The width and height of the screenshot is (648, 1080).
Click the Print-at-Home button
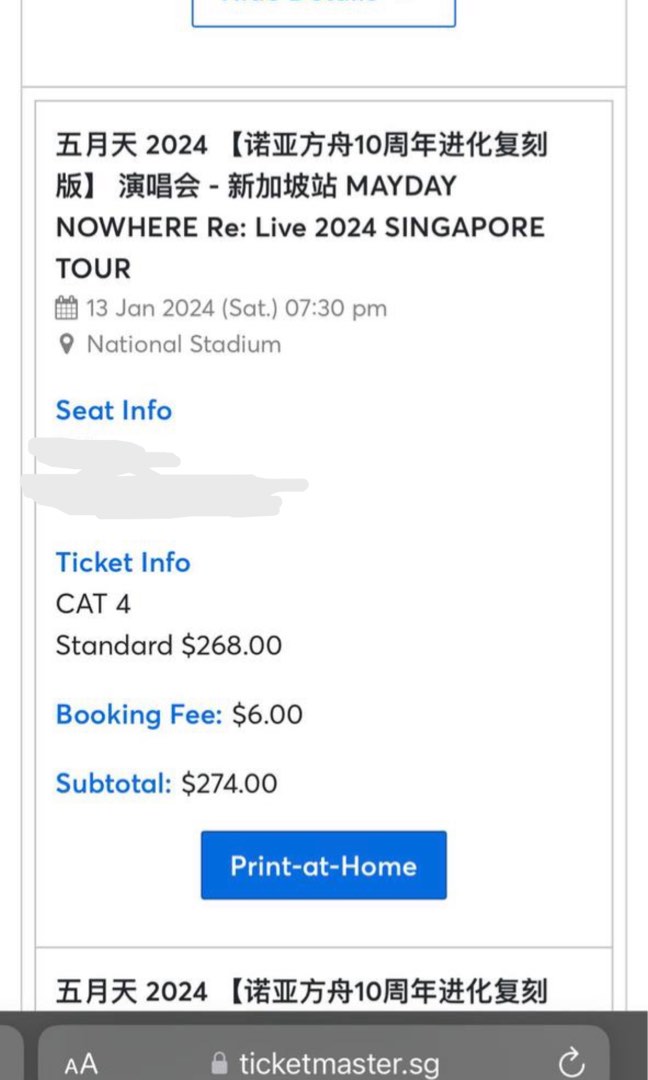coord(323,865)
